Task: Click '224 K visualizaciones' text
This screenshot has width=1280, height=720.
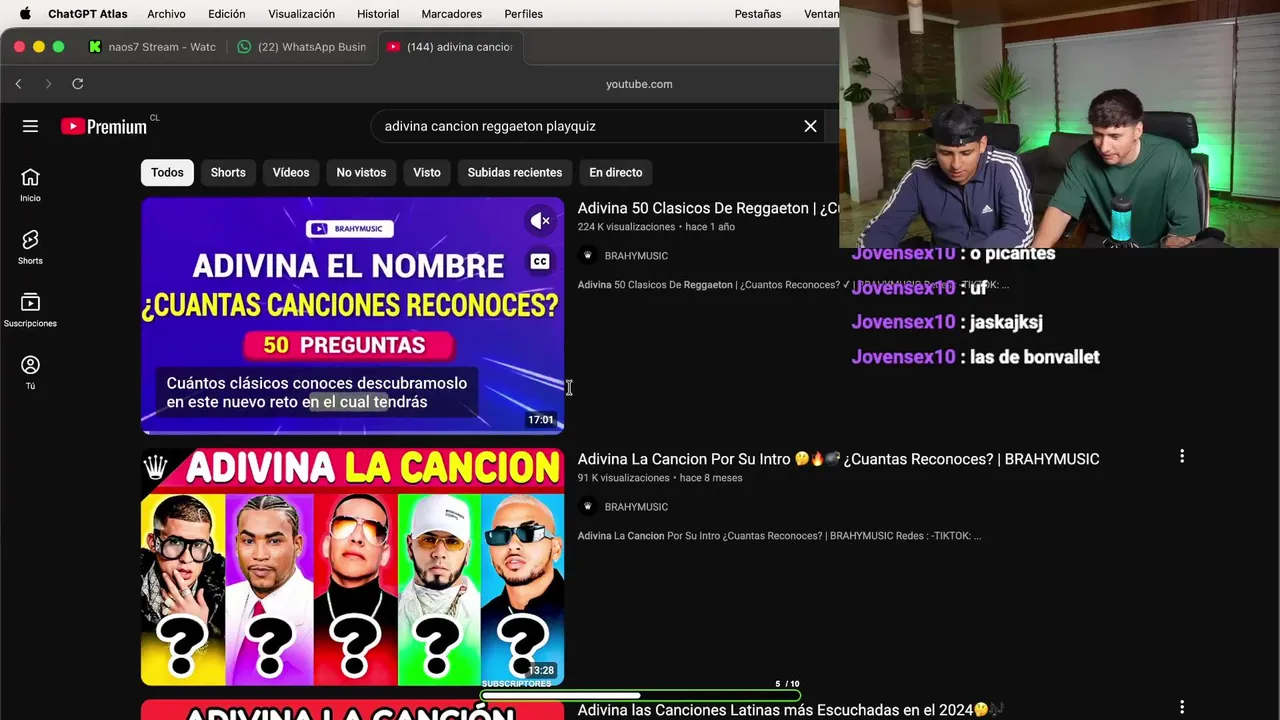Action: tap(625, 227)
